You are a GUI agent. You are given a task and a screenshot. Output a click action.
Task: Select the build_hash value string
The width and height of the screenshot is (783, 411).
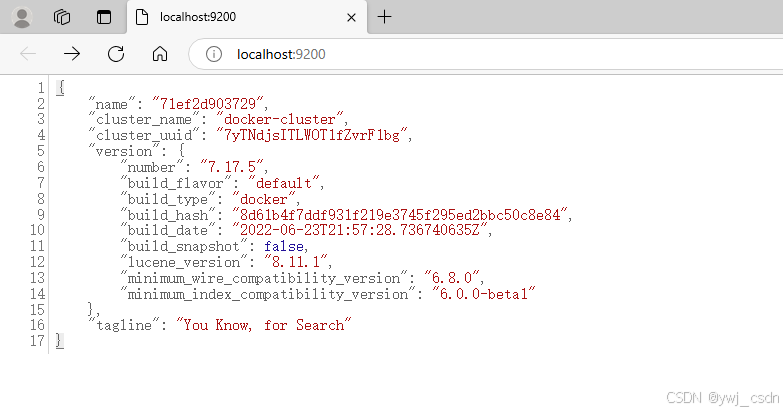pos(399,215)
